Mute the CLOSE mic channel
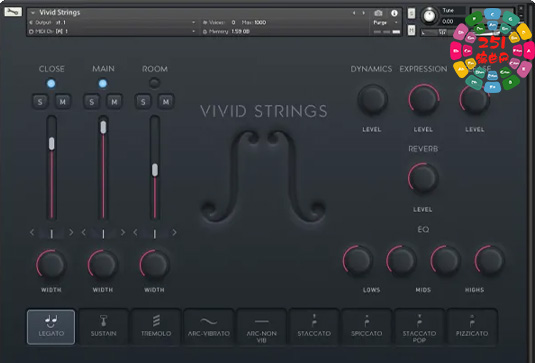535x363 pixels. pos(63,101)
